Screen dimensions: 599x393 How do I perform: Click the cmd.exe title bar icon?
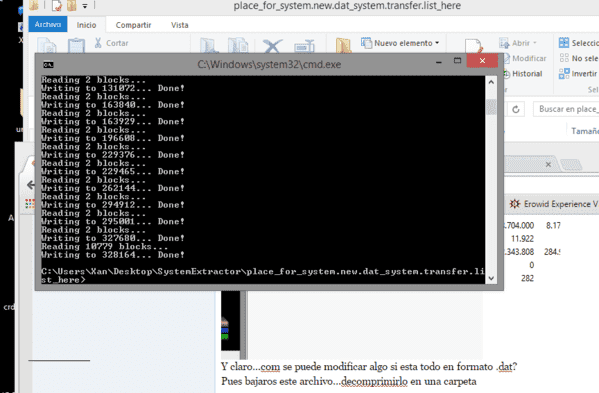(48, 65)
